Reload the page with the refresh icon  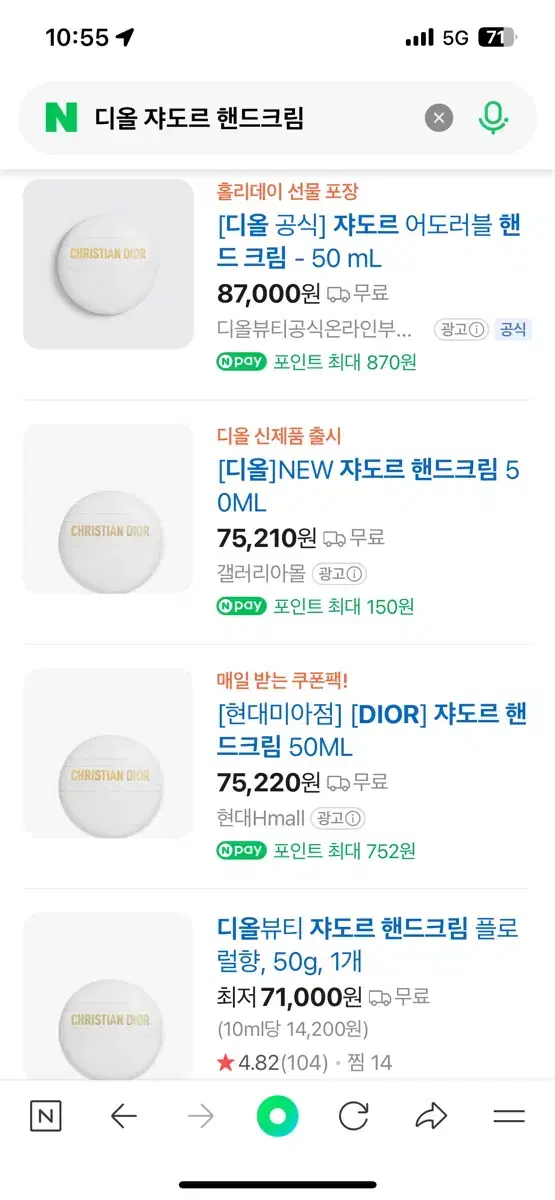point(354,1116)
